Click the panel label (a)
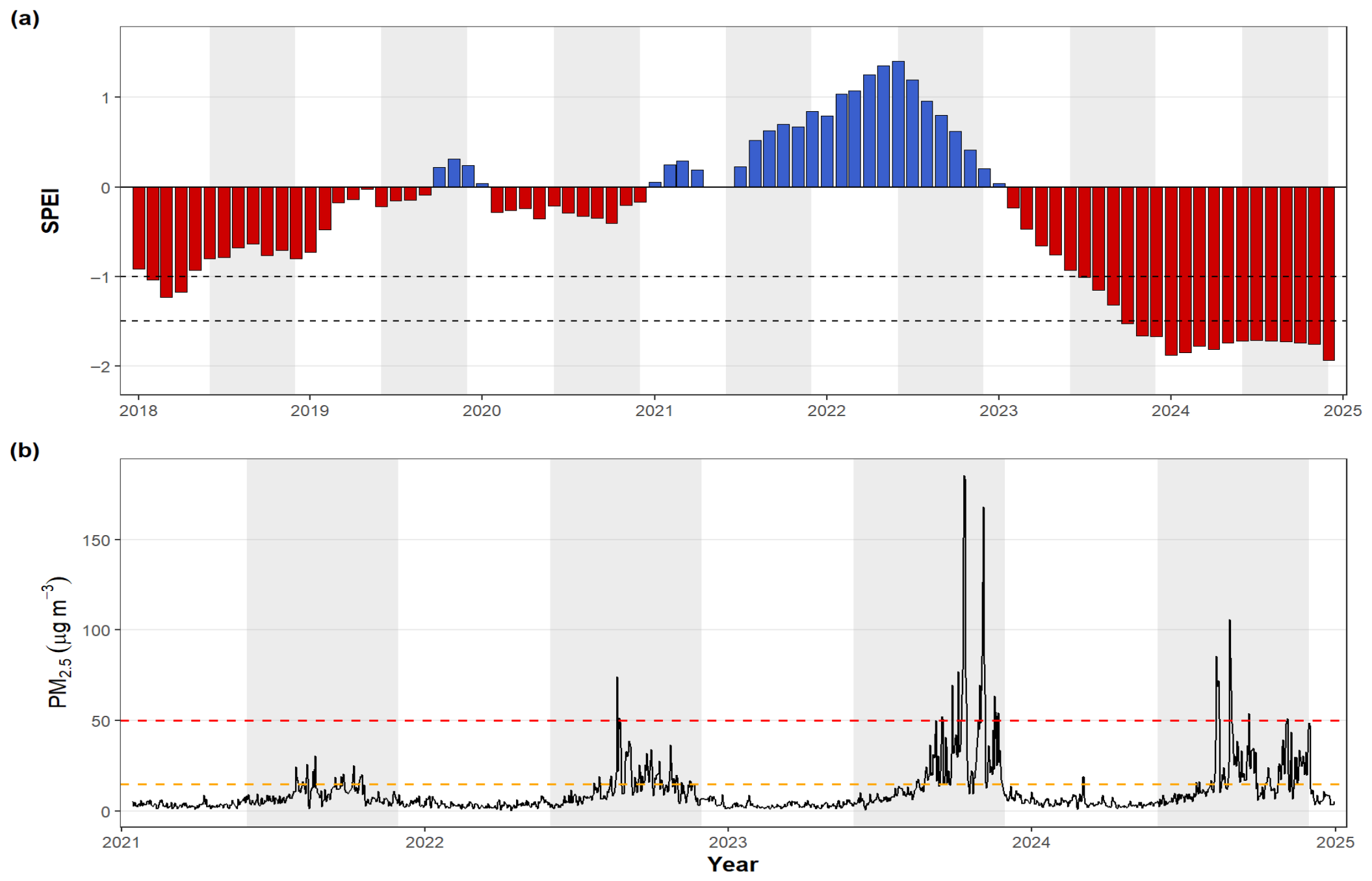 coord(25,18)
